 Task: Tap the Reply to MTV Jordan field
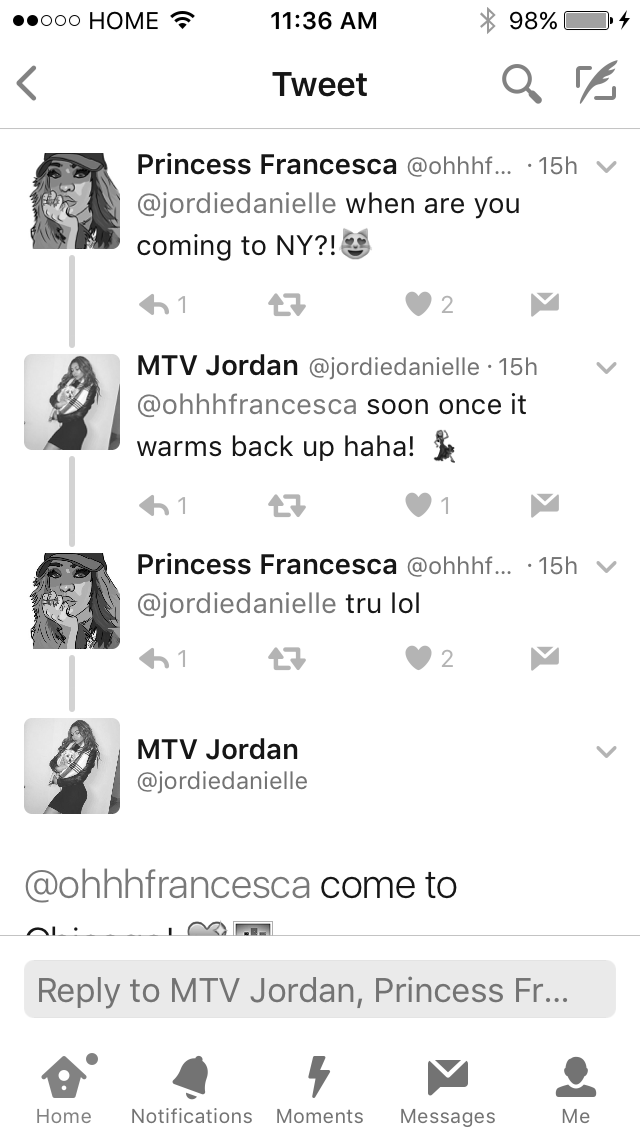[x=320, y=990]
